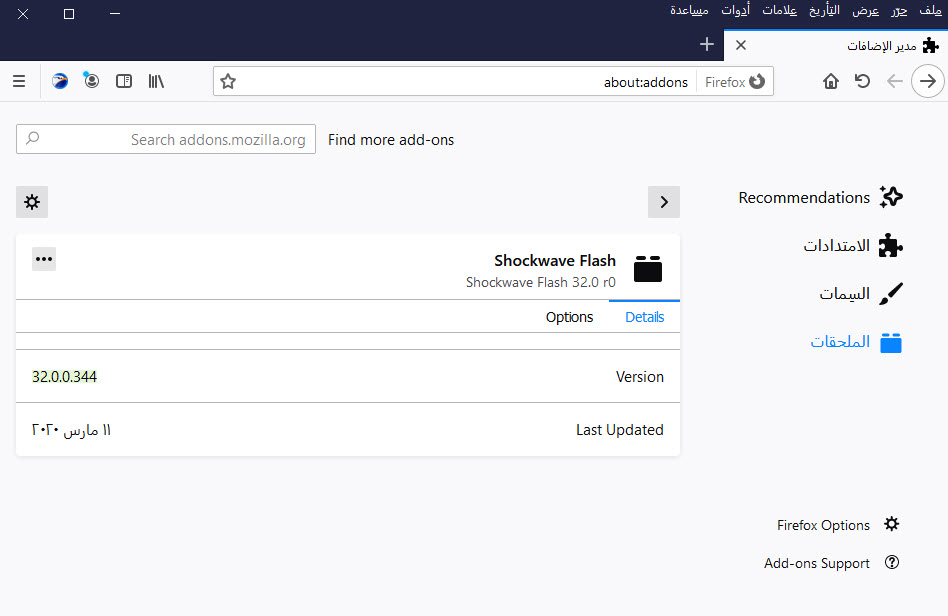Close the add-ons manager tab
The width and height of the screenshot is (948, 616).
click(x=741, y=45)
